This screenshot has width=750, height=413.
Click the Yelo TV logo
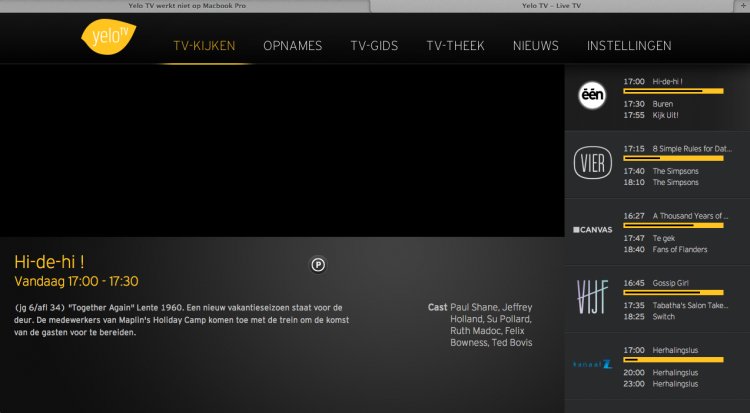click(109, 36)
